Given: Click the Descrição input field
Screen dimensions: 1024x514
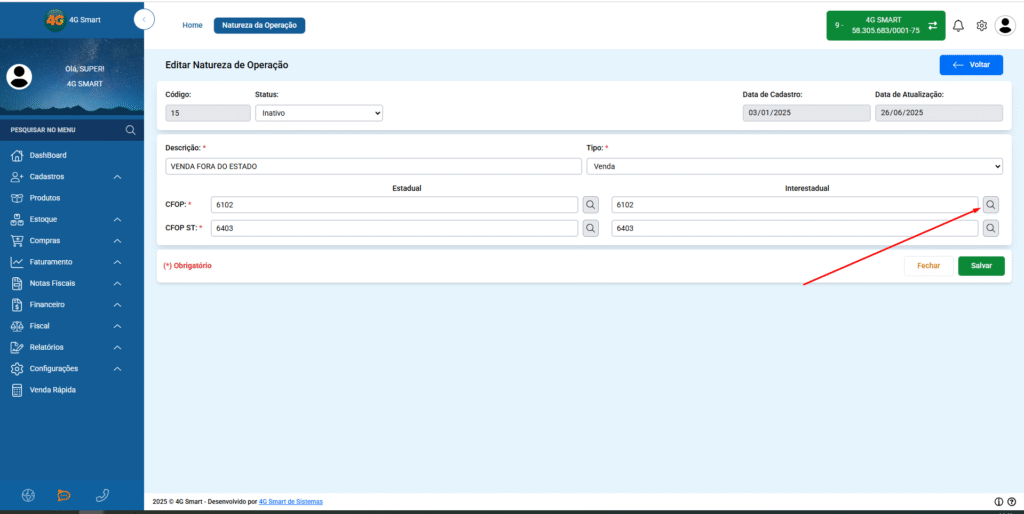Looking at the screenshot, I should [373, 167].
